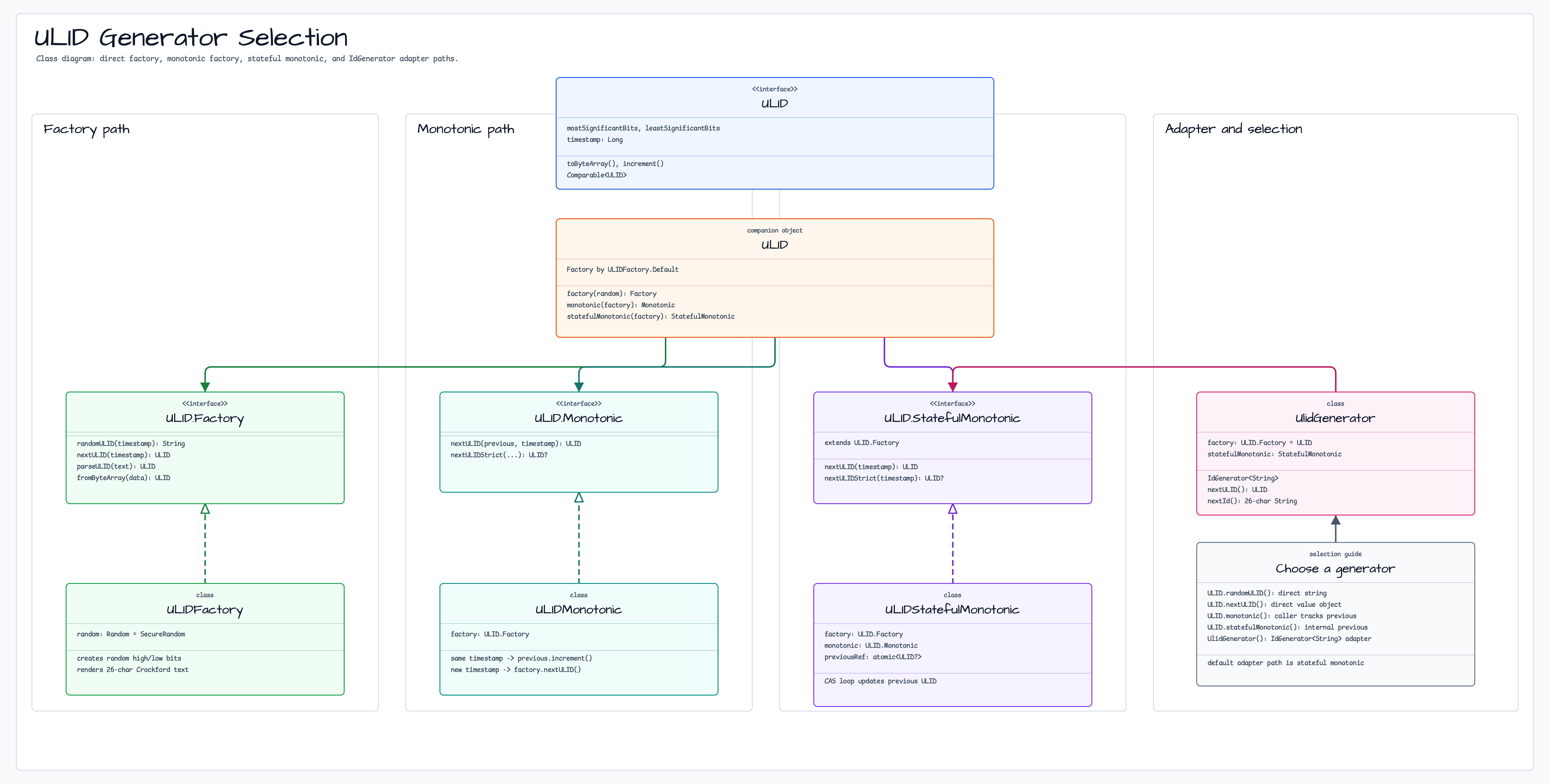Click 'toByteArray(), increment()' method line
This screenshot has width=1550, height=784.
(615, 164)
